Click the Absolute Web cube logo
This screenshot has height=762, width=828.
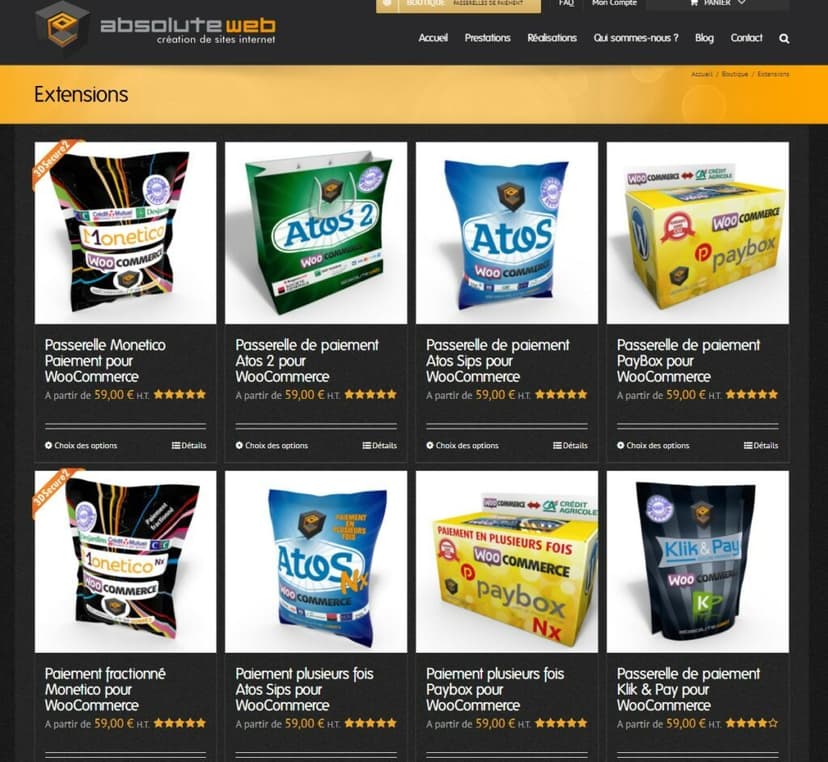coord(62,26)
